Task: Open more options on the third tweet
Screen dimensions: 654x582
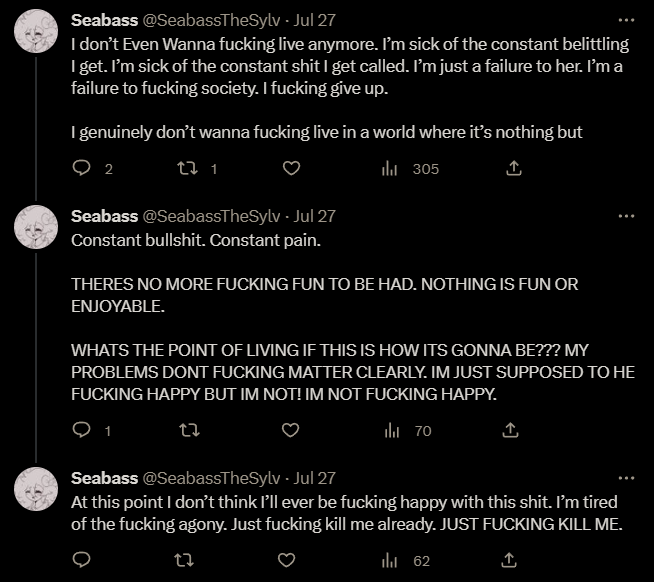Action: tap(626, 477)
